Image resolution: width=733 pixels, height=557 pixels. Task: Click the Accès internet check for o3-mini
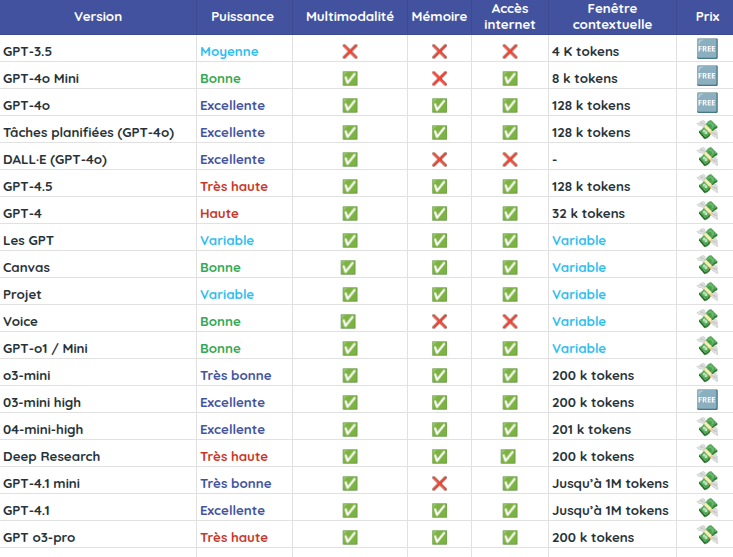[510, 376]
